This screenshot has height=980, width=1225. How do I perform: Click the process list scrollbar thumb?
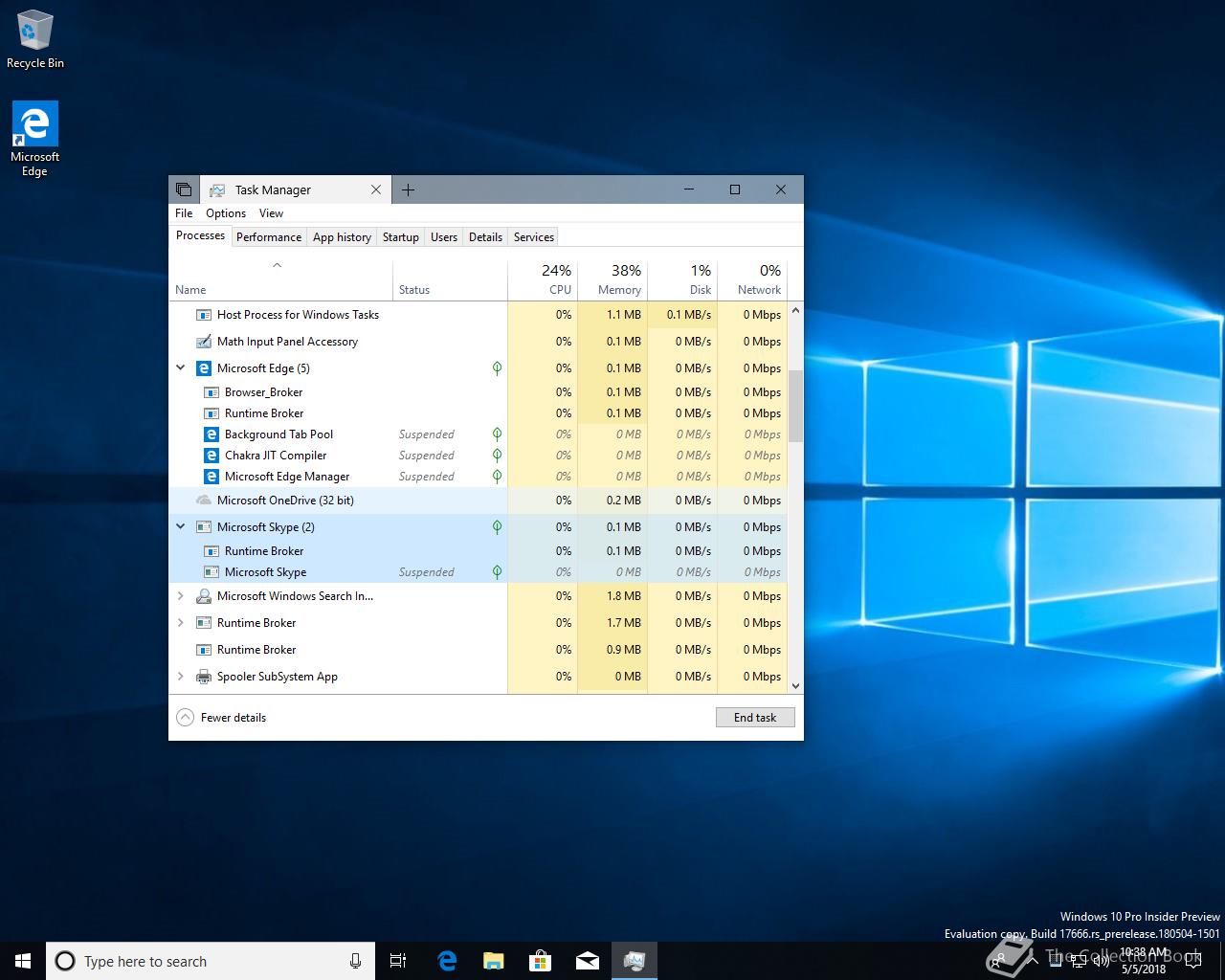(x=795, y=407)
